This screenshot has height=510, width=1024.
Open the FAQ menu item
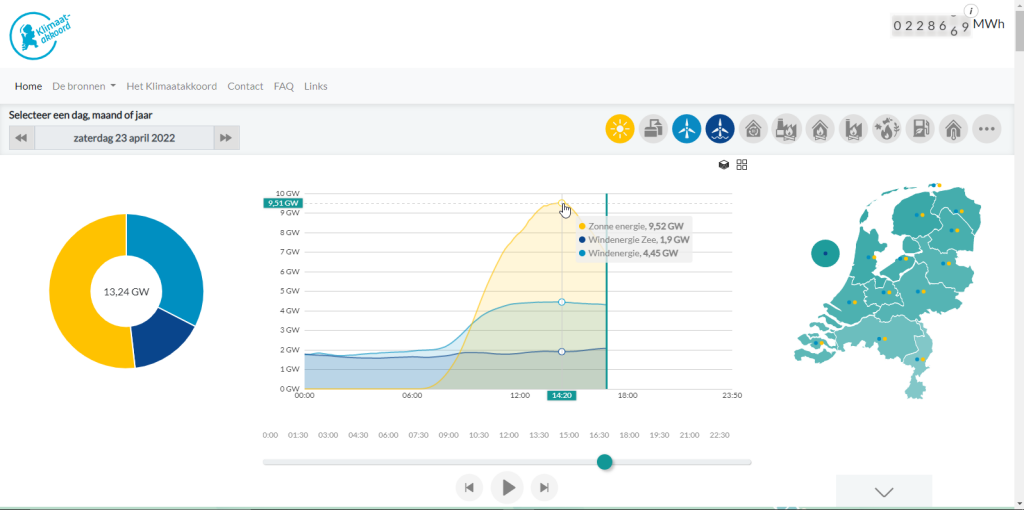(283, 86)
